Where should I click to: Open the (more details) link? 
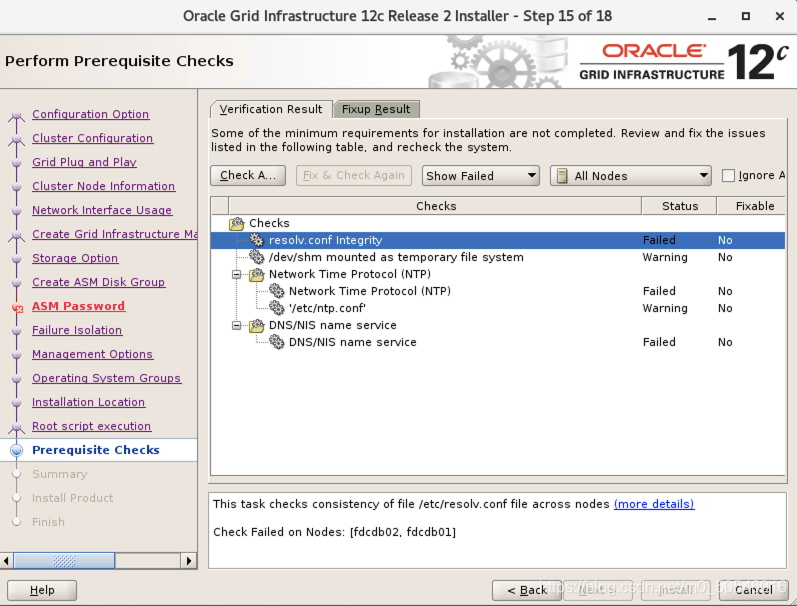point(654,504)
